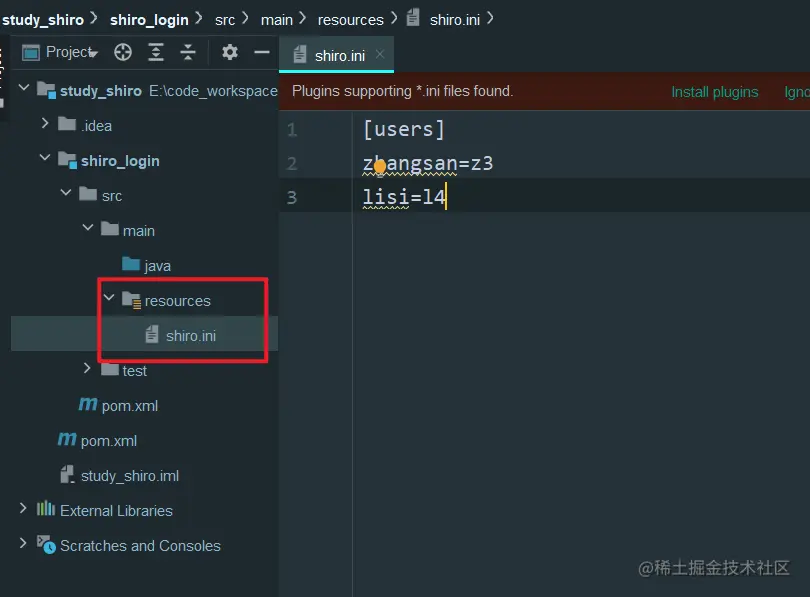Click the shiro_login module folder icon

[67, 160]
